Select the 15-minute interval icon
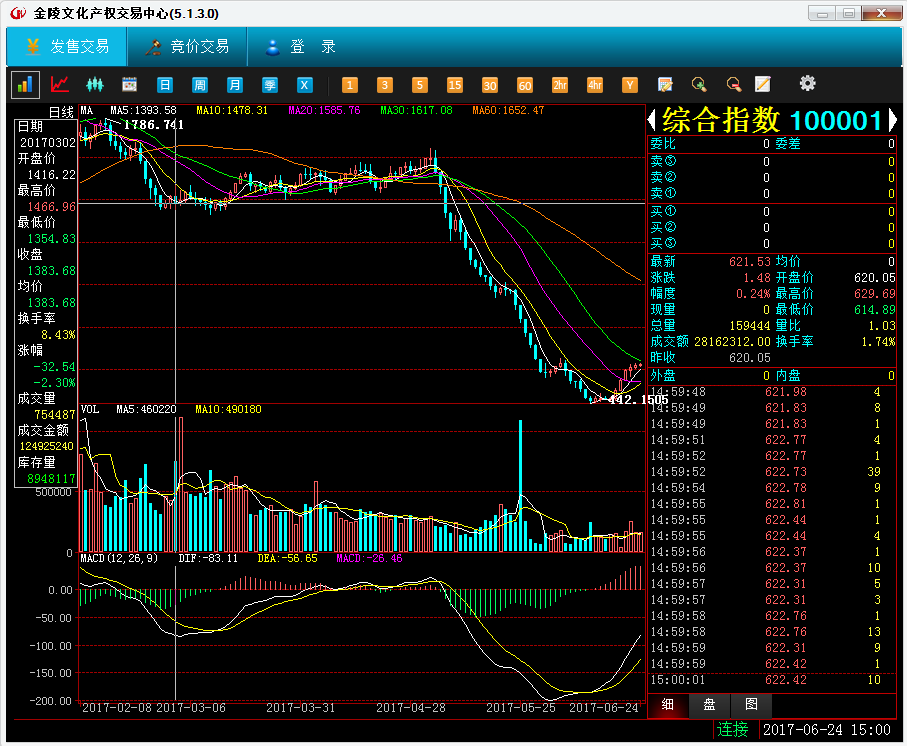This screenshot has width=907, height=746. [x=455, y=85]
